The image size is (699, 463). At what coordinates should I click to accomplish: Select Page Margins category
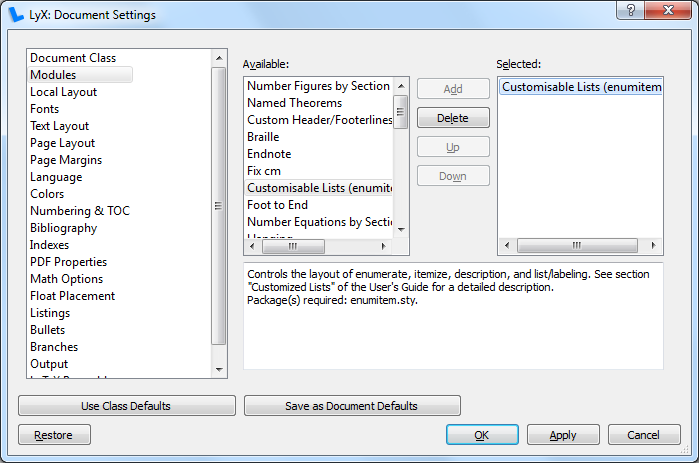point(66,160)
